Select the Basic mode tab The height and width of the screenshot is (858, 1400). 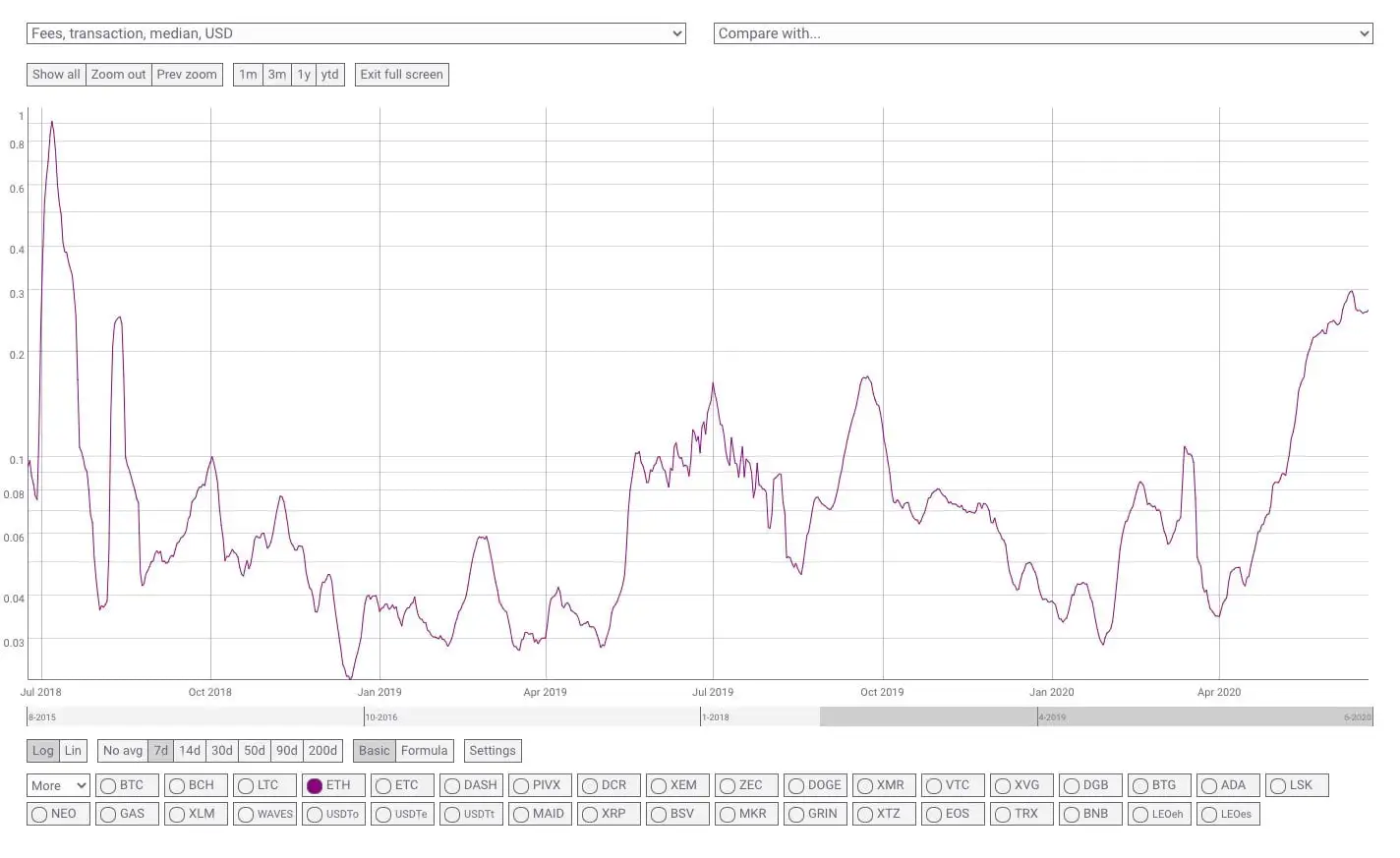373,750
